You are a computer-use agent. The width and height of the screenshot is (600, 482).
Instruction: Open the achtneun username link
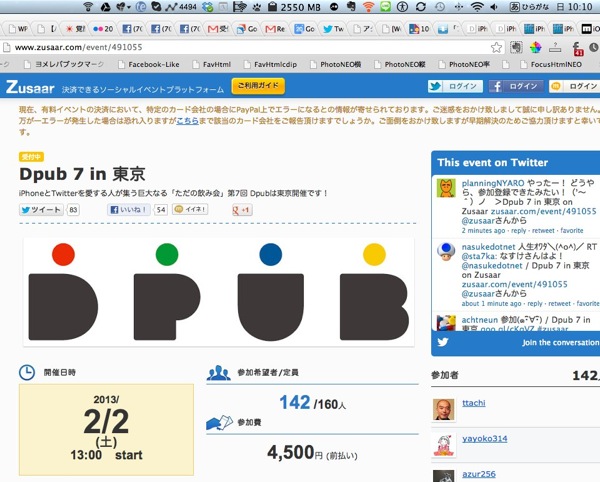(479, 320)
